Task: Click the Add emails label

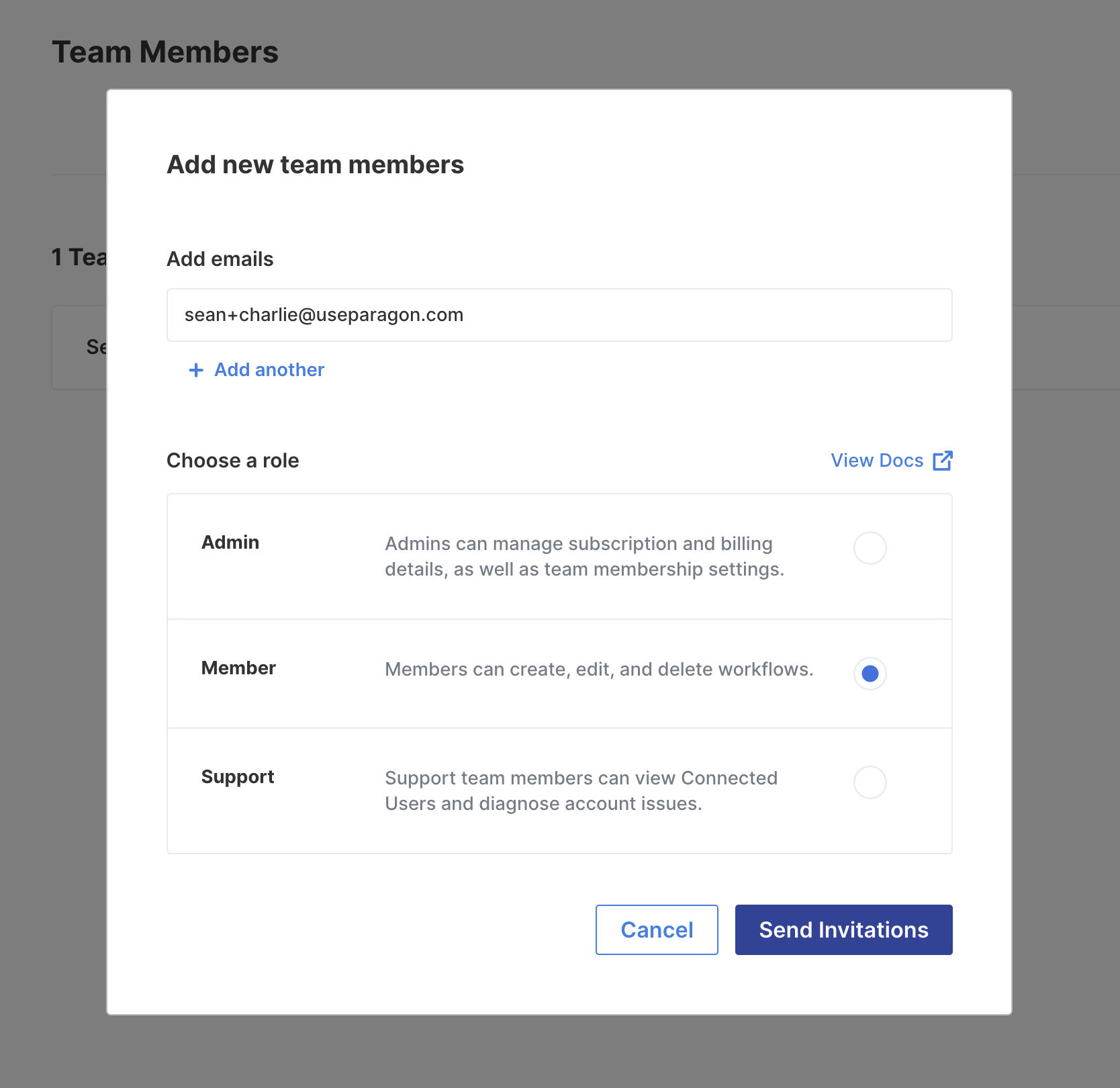Action: [x=220, y=259]
